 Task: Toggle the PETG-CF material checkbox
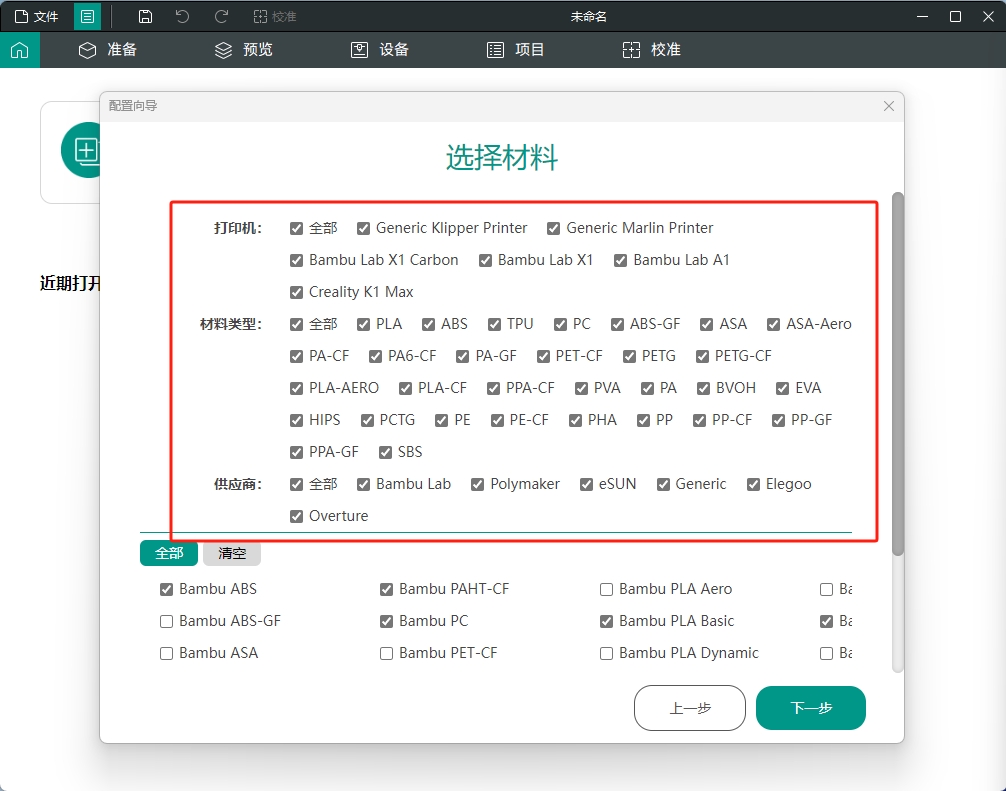703,357
